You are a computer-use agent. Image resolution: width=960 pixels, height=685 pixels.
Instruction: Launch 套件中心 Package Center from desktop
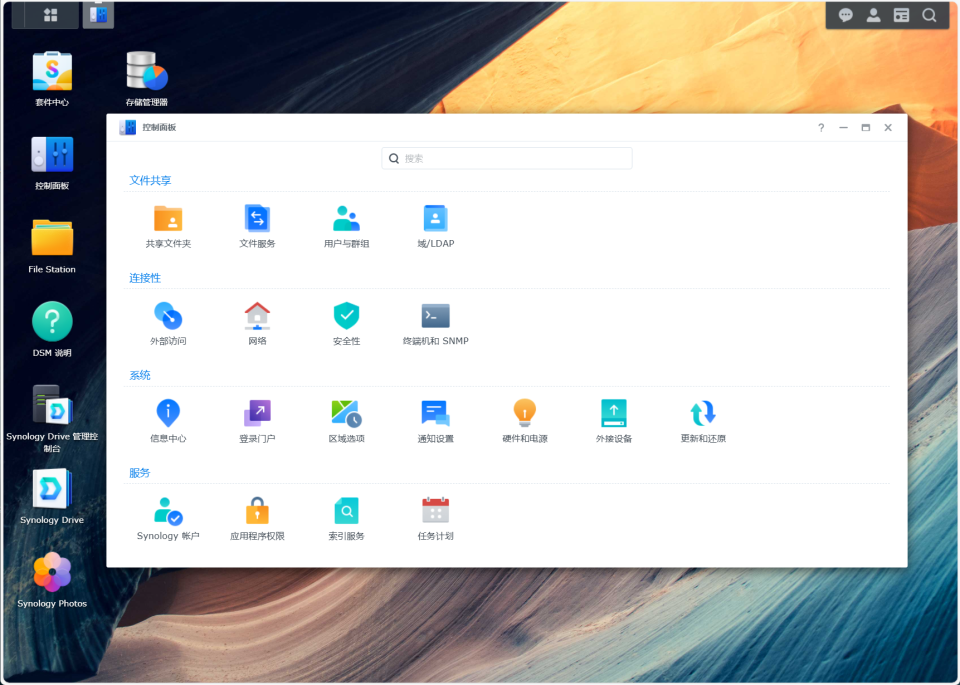(52, 78)
